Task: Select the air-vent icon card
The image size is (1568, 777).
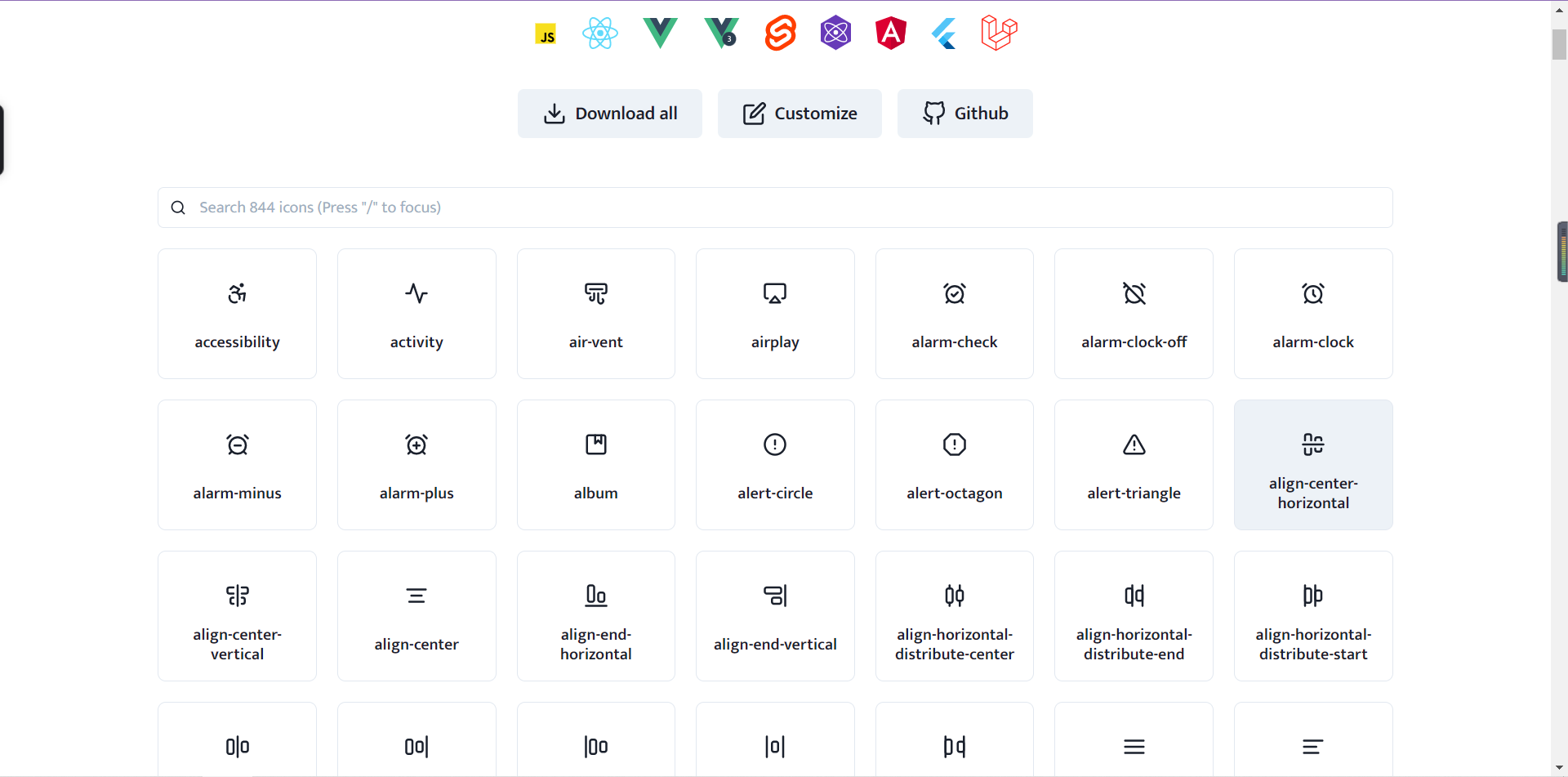Action: point(596,314)
